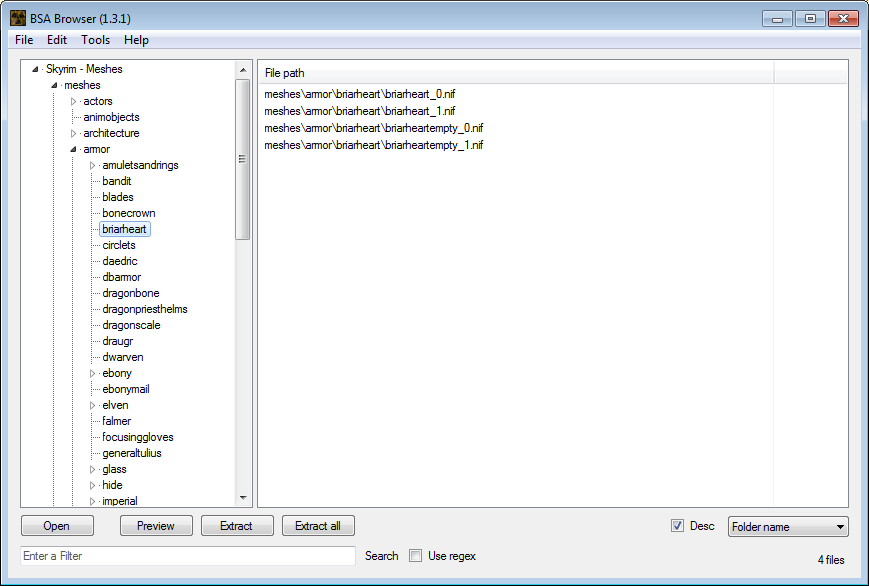Close the BSA Browser window
The width and height of the screenshot is (869, 586).
[843, 19]
